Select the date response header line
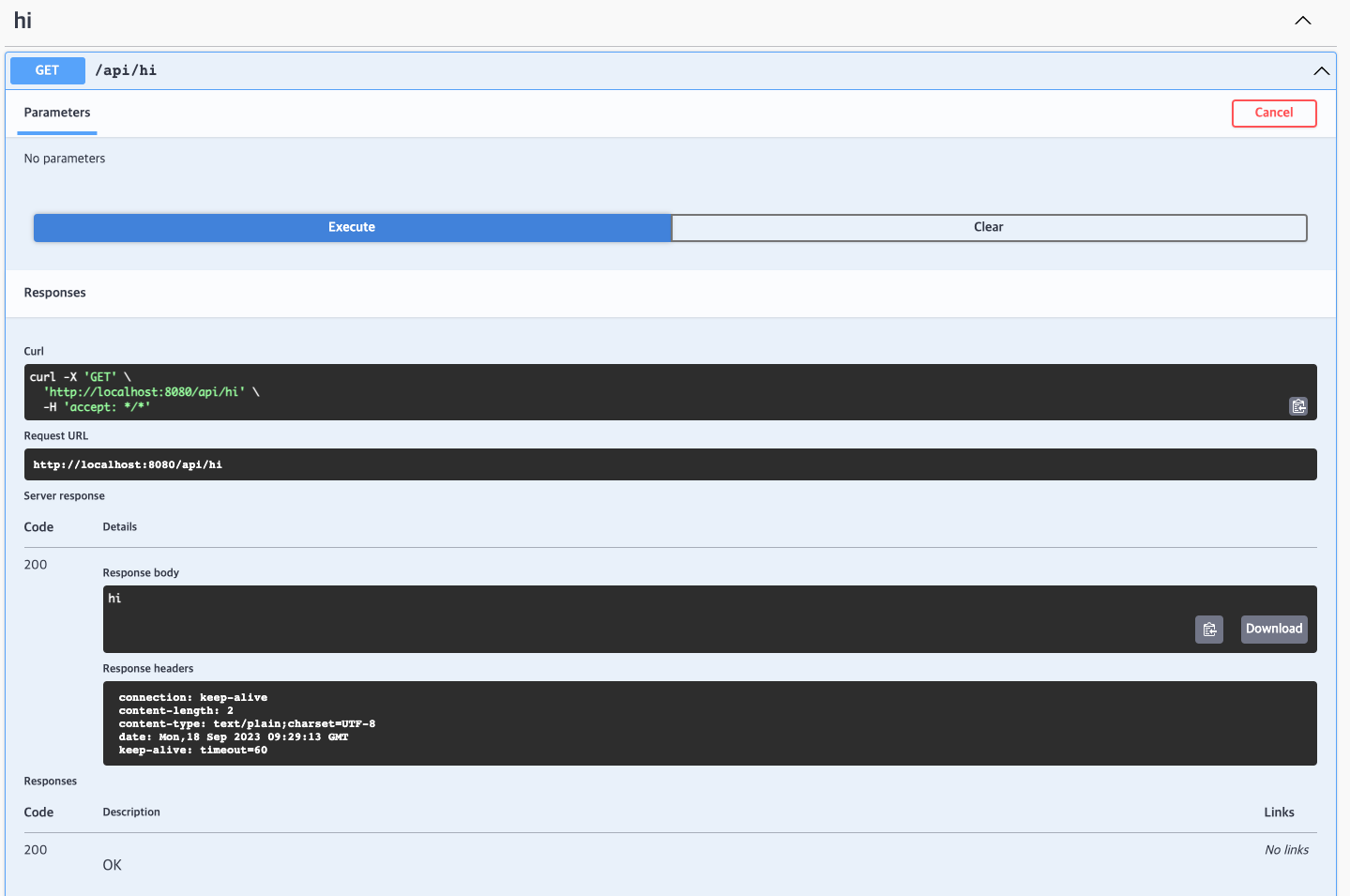1350x896 pixels. 234,737
